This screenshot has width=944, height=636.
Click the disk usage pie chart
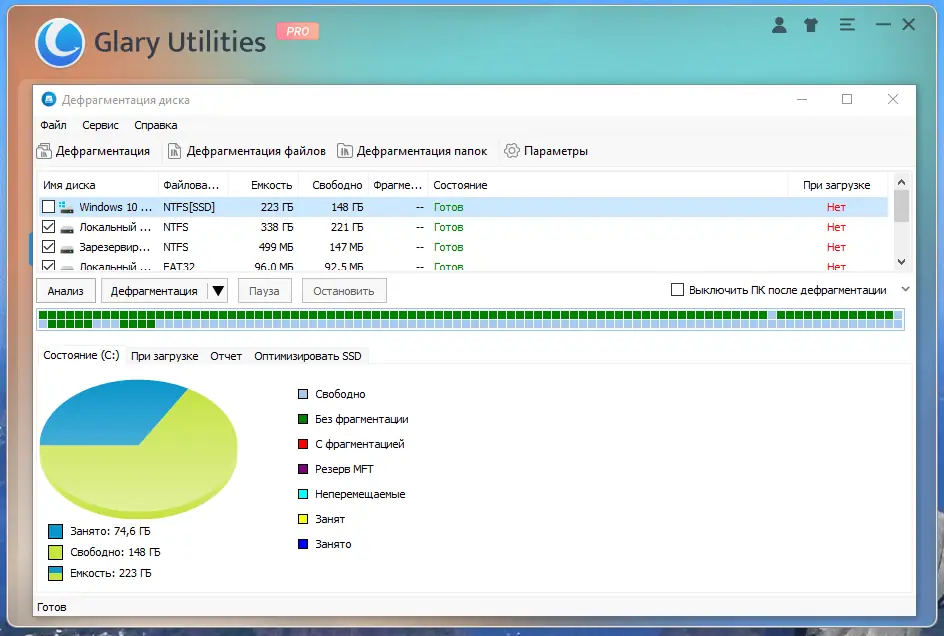pyautogui.click(x=138, y=449)
